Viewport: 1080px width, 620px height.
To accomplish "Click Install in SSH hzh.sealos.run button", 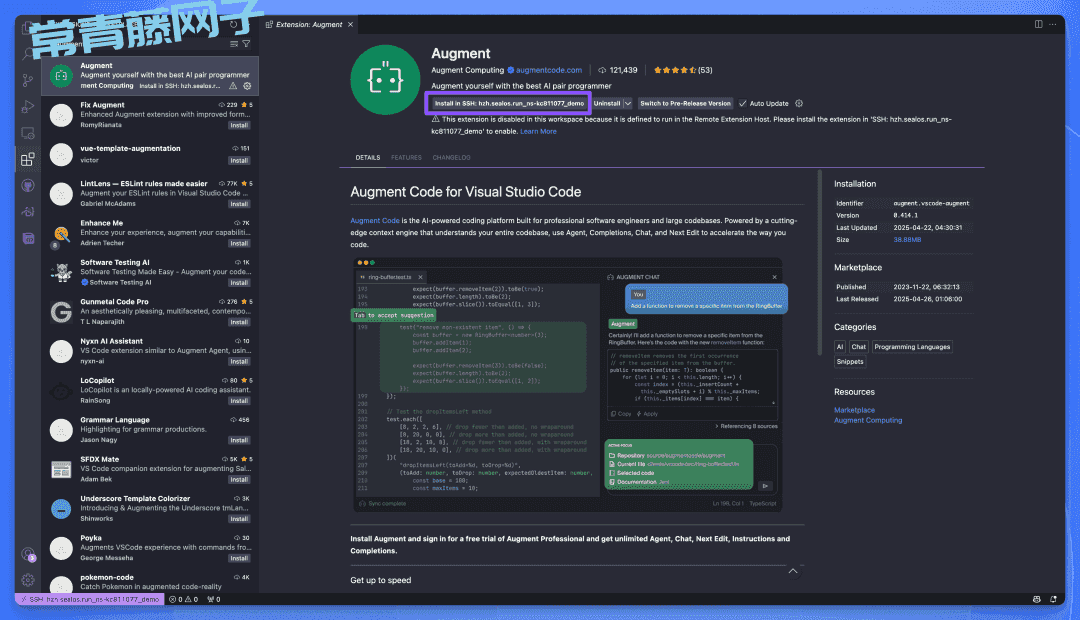I will point(509,103).
